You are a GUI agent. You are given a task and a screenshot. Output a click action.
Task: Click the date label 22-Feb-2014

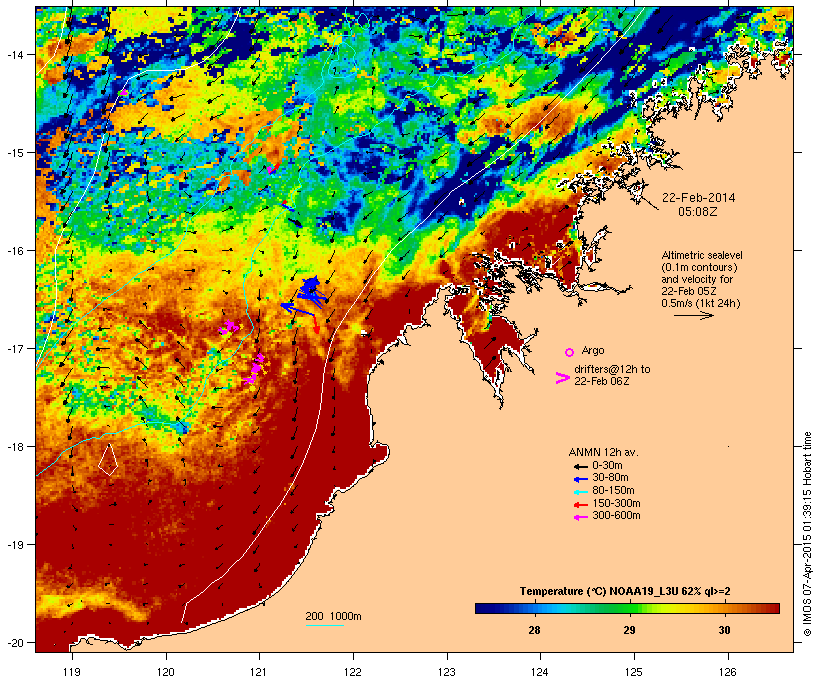point(698,198)
